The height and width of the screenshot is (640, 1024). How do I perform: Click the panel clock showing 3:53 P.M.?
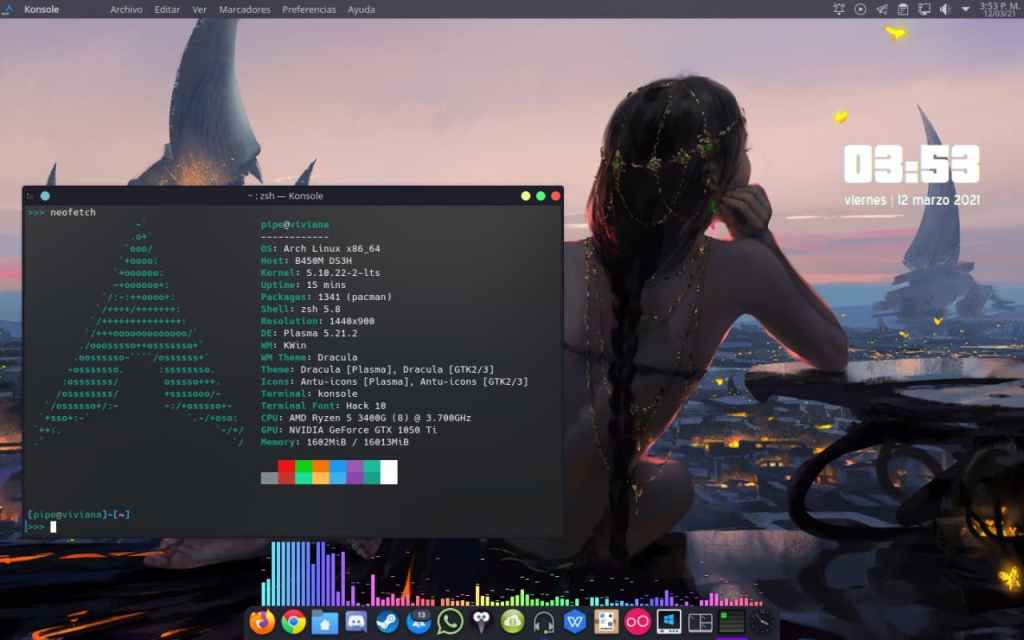point(998,9)
